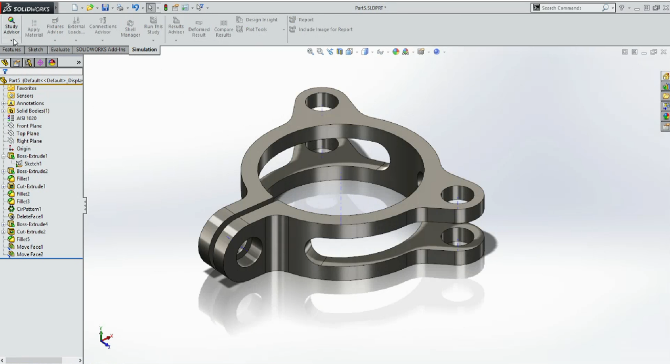The height and width of the screenshot is (364, 670).
Task: Click the Zoom to Fit icon
Action: (311, 52)
